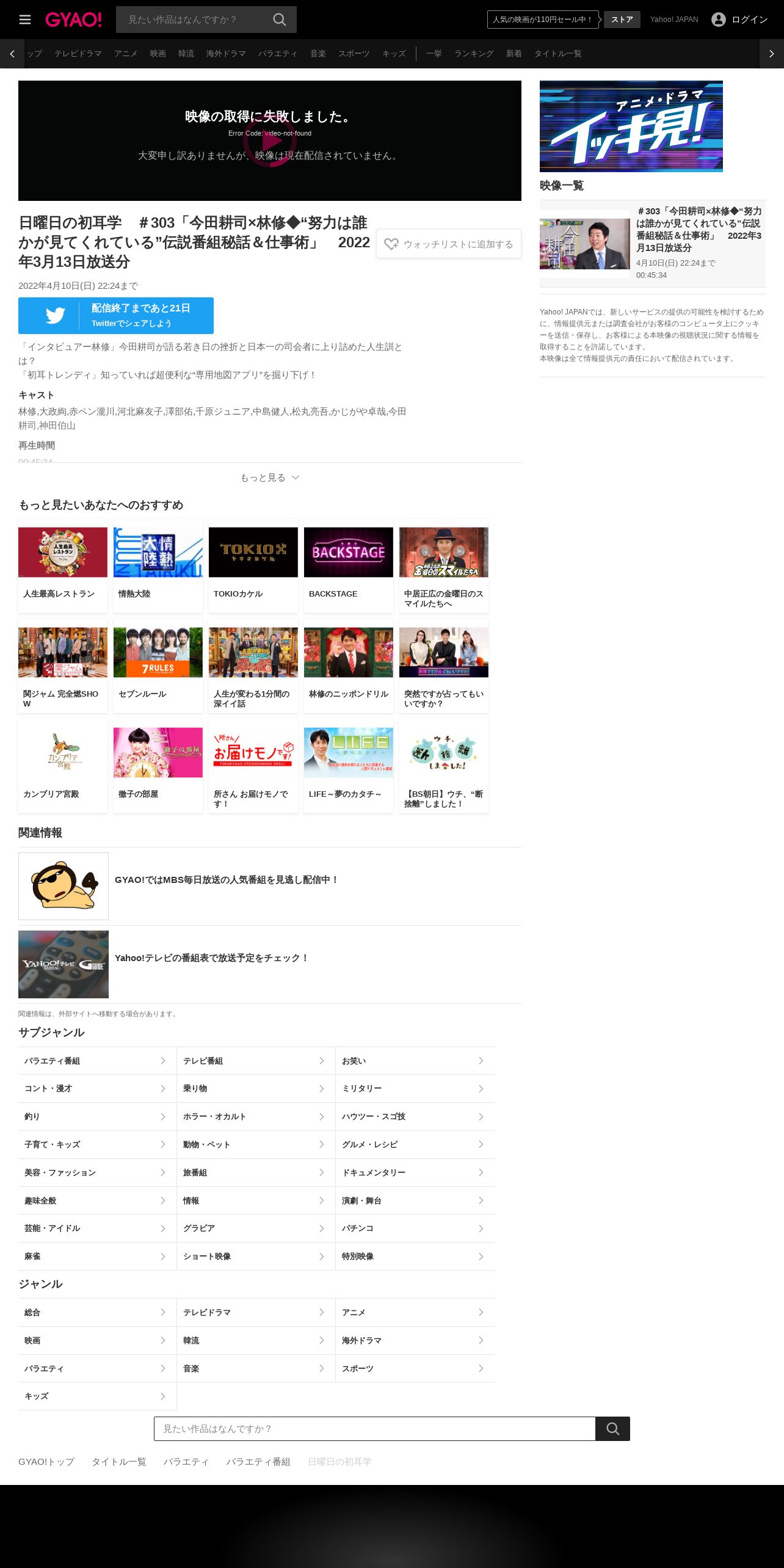Viewport: 784px width, 1568px height.
Task: Open the グラビア subgenre row
Action: (x=256, y=1229)
